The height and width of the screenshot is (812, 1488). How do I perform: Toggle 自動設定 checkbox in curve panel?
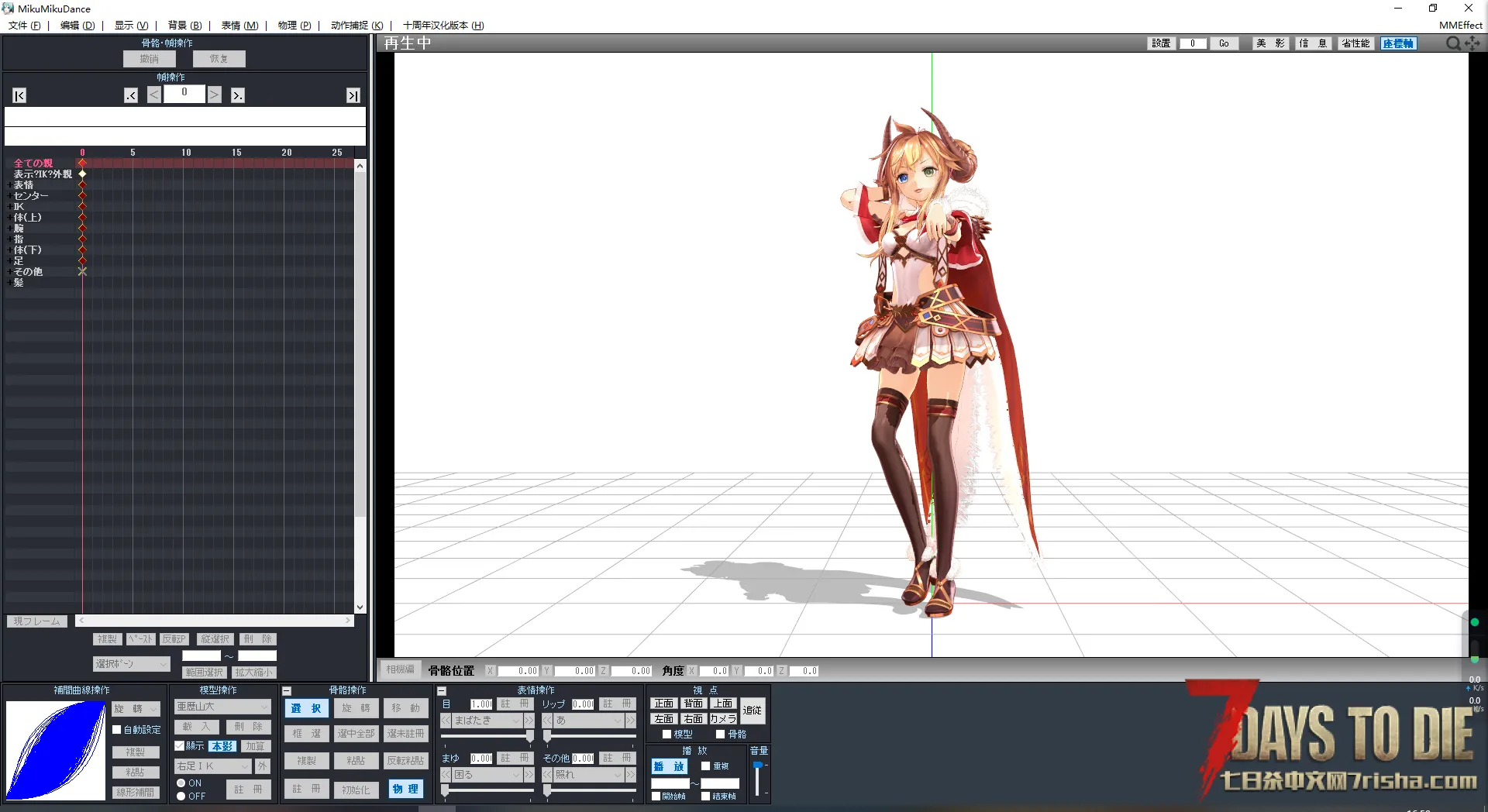pos(117,730)
